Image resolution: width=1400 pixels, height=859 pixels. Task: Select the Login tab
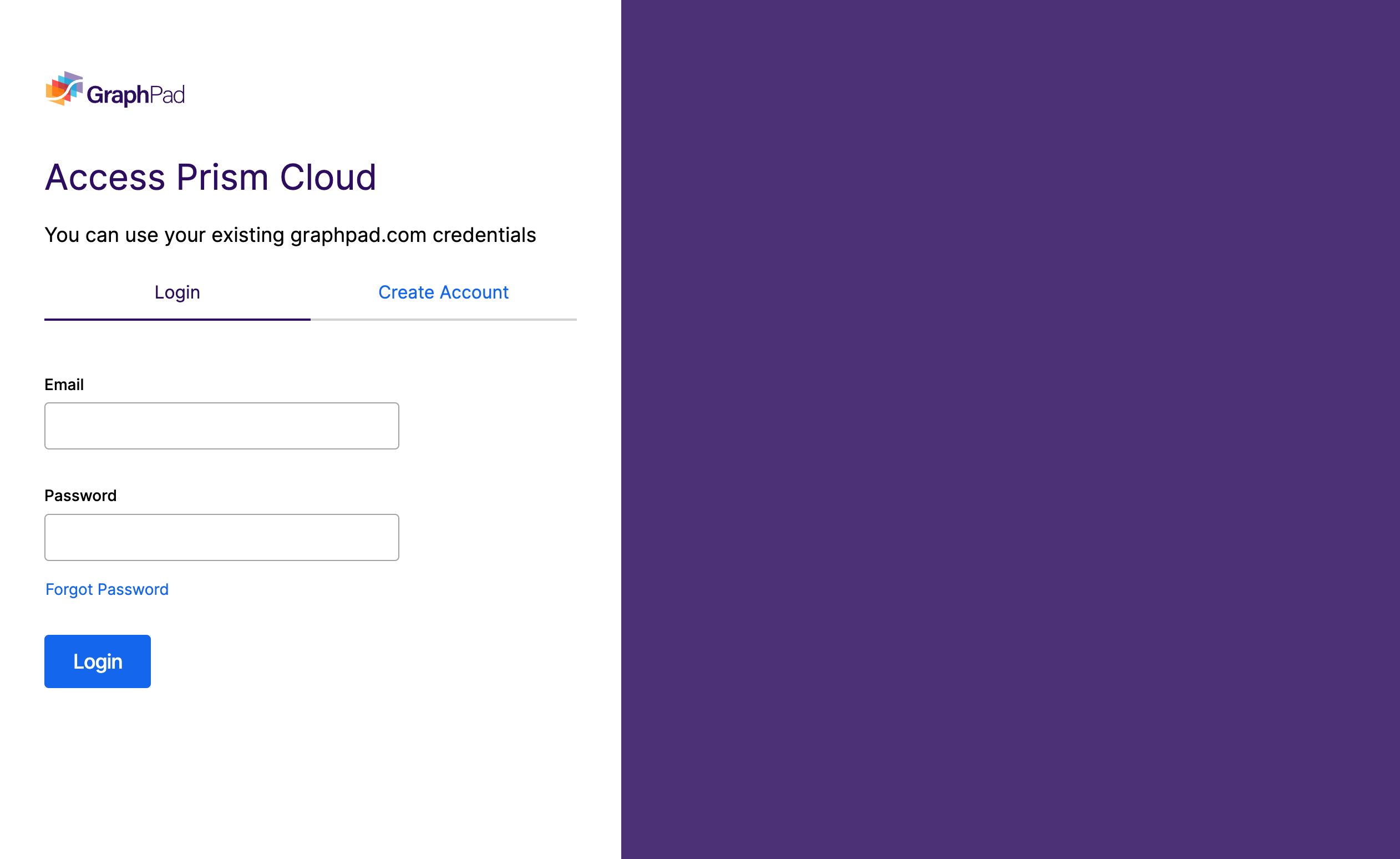(177, 292)
